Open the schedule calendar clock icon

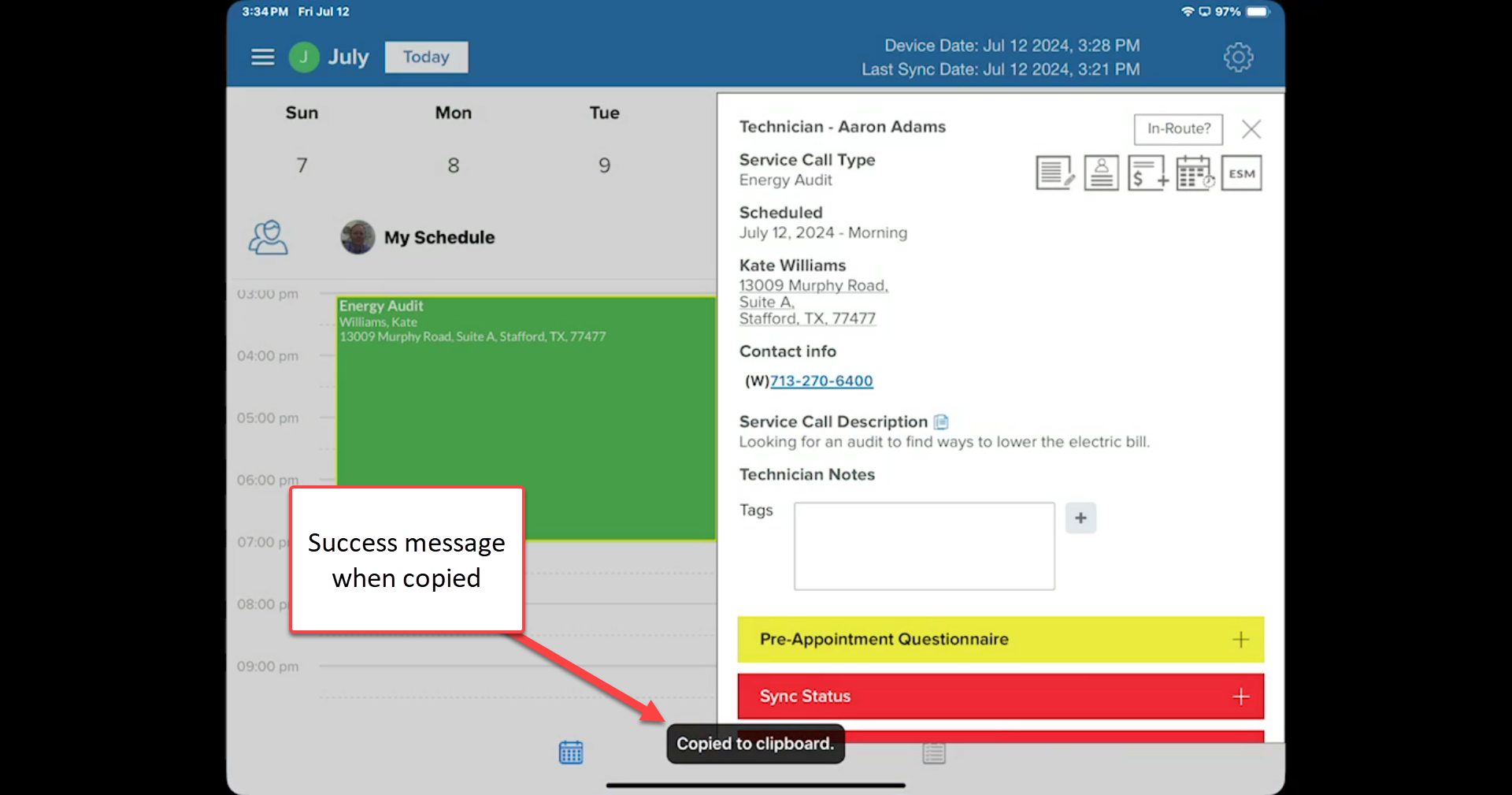[1195, 173]
